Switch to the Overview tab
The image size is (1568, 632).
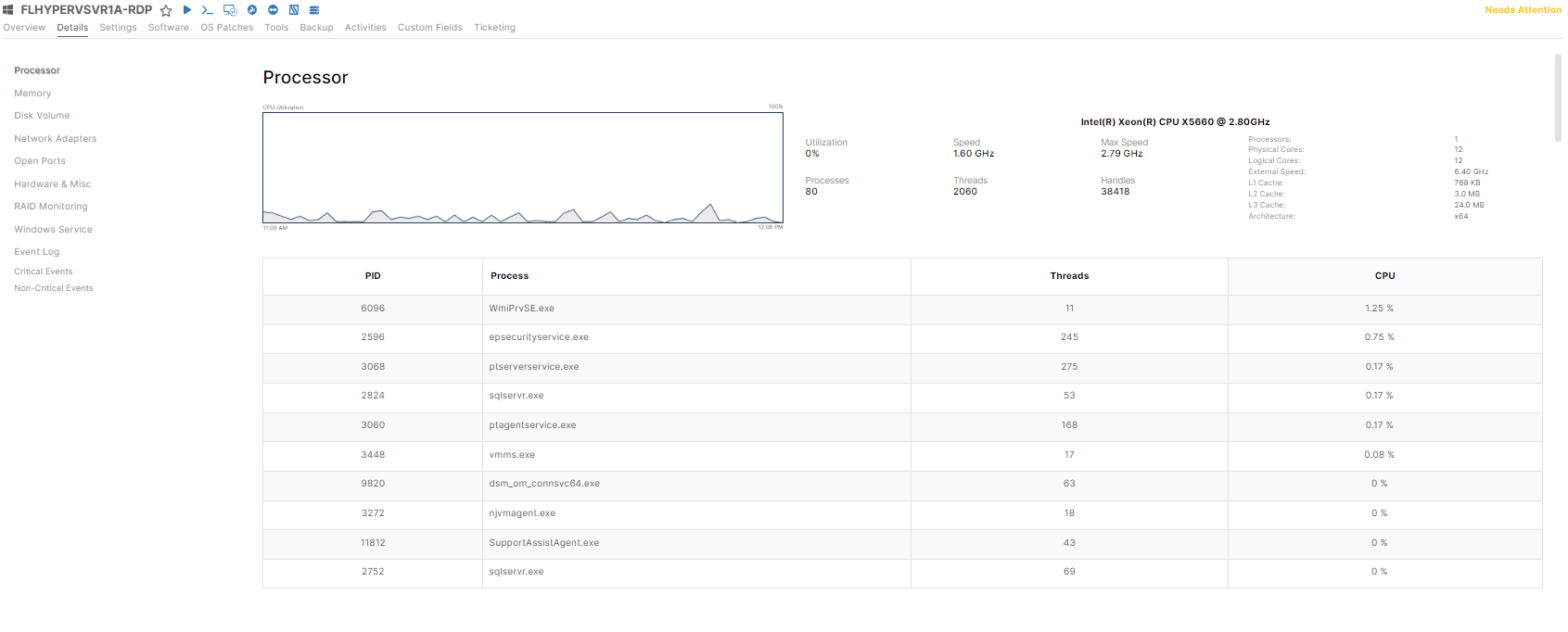[24, 28]
